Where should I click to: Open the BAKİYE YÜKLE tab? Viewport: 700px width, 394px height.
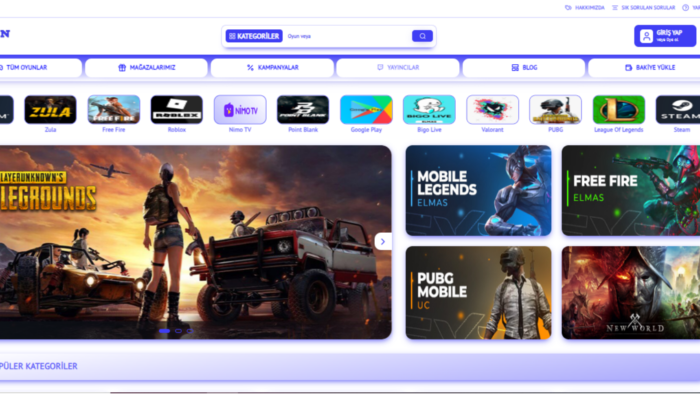click(x=645, y=67)
